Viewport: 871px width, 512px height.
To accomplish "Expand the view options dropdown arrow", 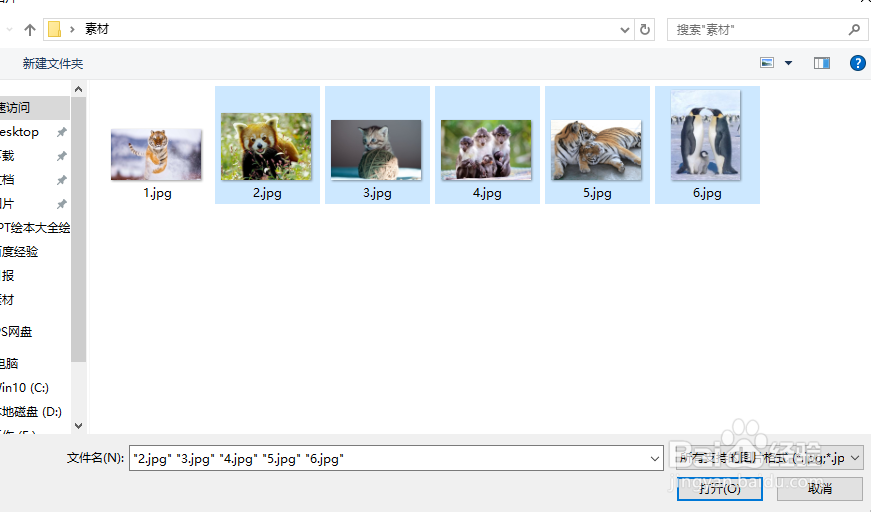I will click(788, 63).
